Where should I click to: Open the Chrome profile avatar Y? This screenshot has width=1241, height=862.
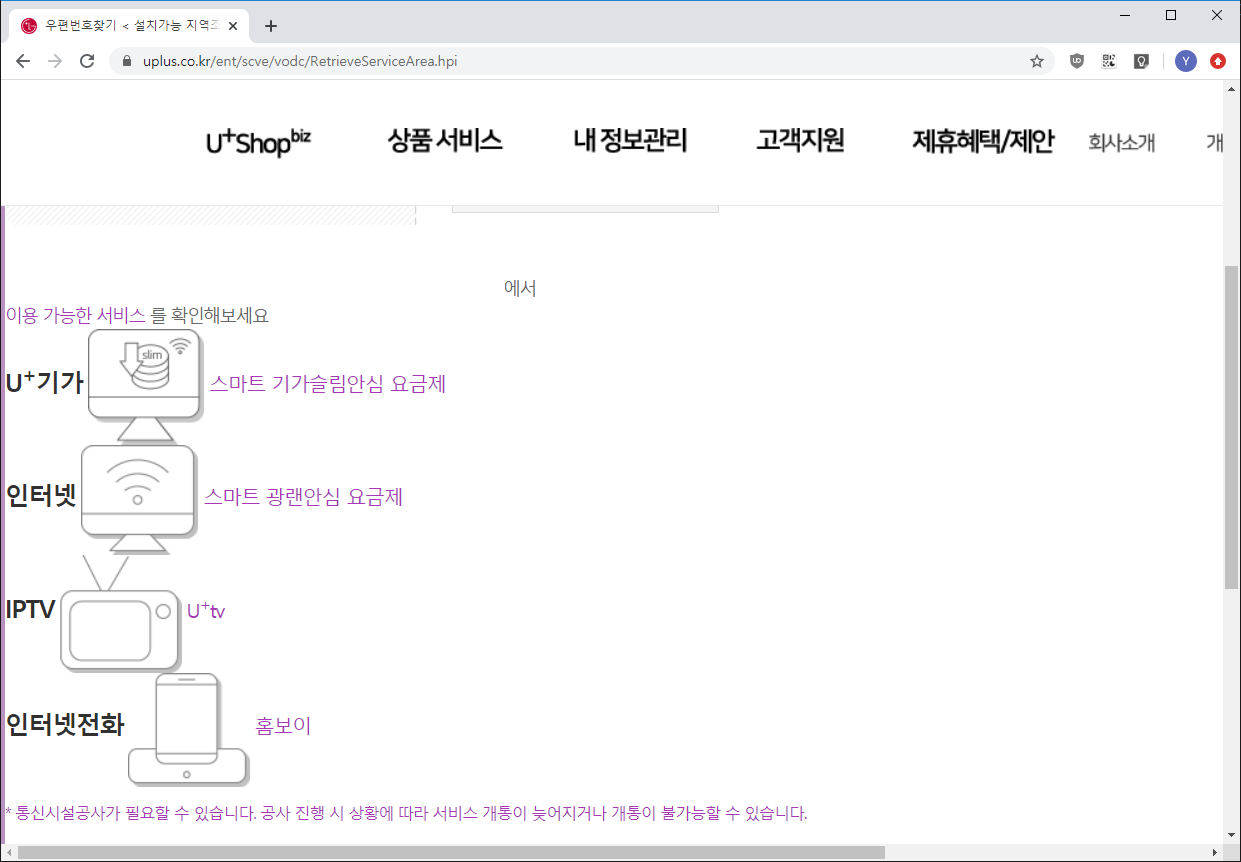(1186, 61)
